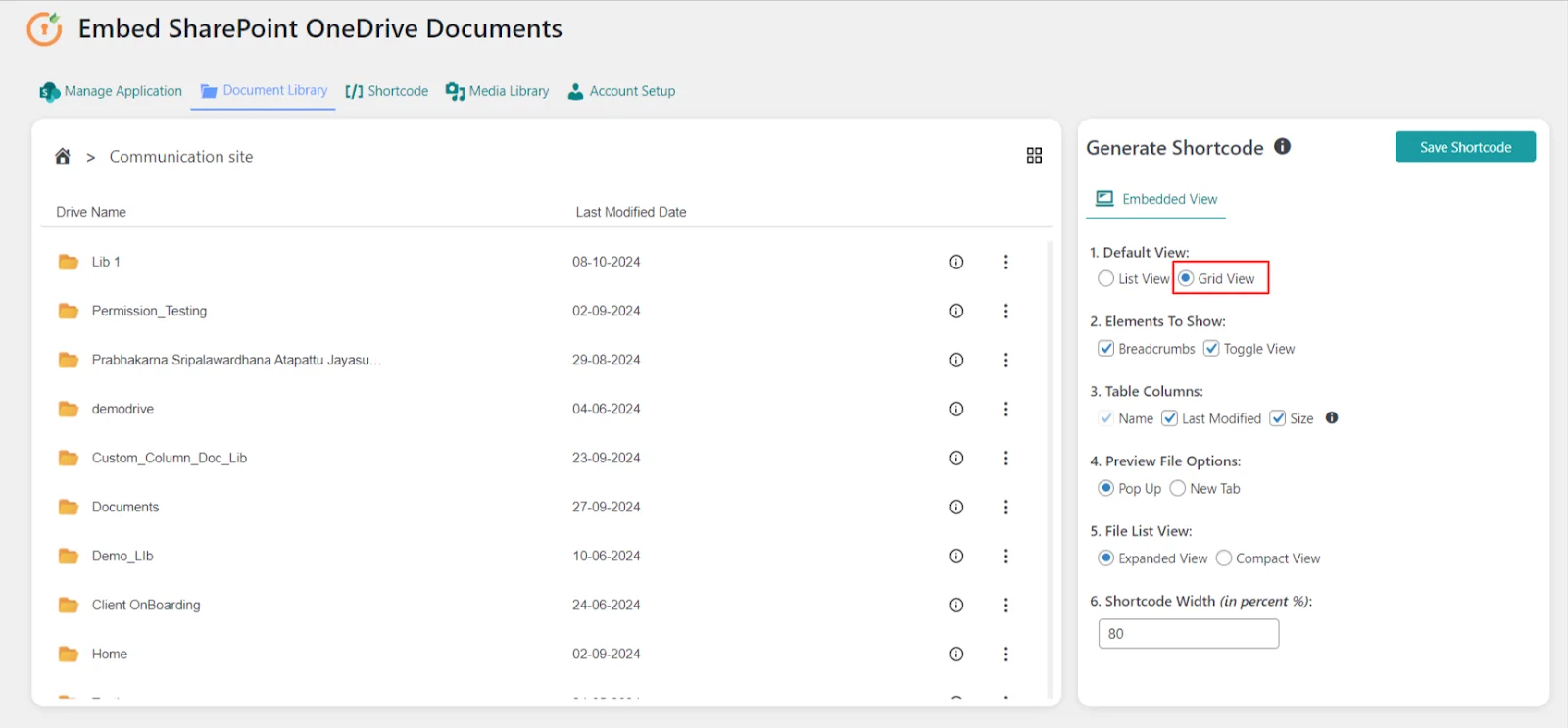Open more options for Lib 1
1568x728 pixels.
(x=1005, y=262)
